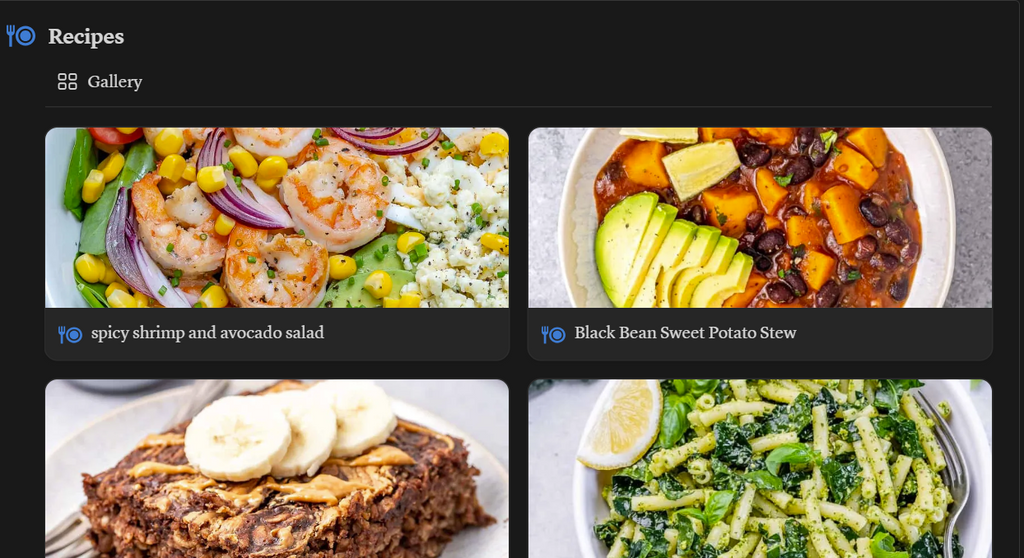Click the Recipes page title

pyautogui.click(x=86, y=37)
